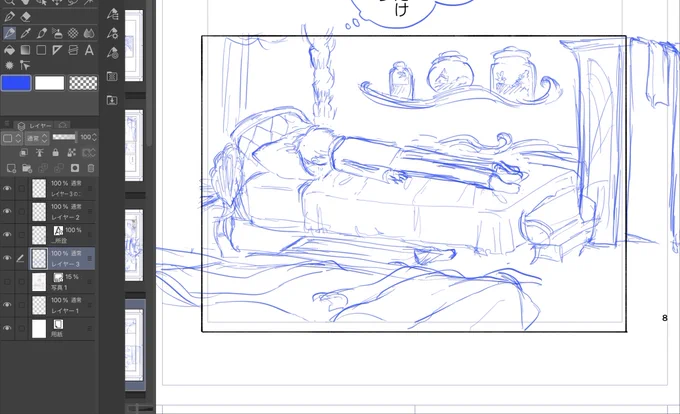The width and height of the screenshot is (680, 414).
Task: Show the 写真 1 layer
Action: point(7,282)
